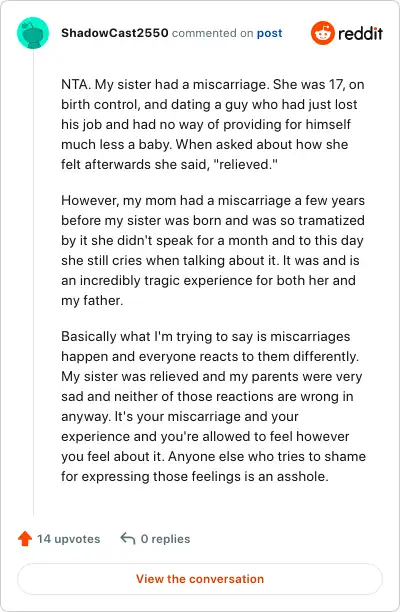Viewport: 400px width, 612px height.
Task: Click the paragraph starting "NTA. My sister"
Action: pos(213,125)
